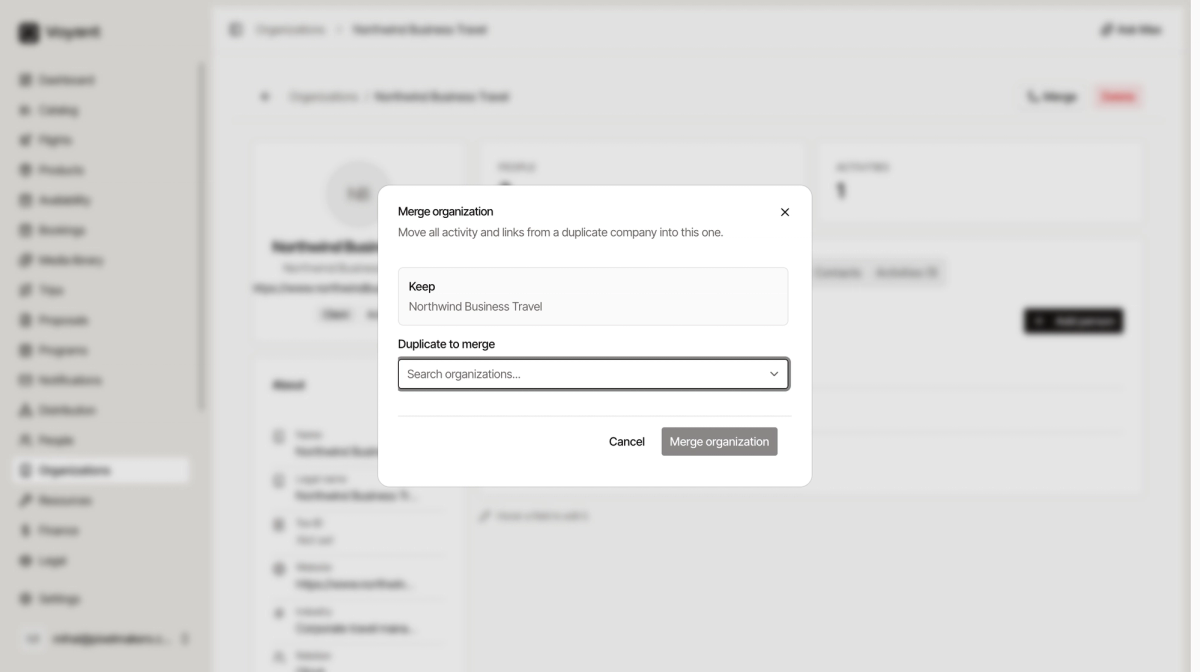Select Organizations in the blurred sidebar
This screenshot has width=1200, height=672.
click(102, 470)
